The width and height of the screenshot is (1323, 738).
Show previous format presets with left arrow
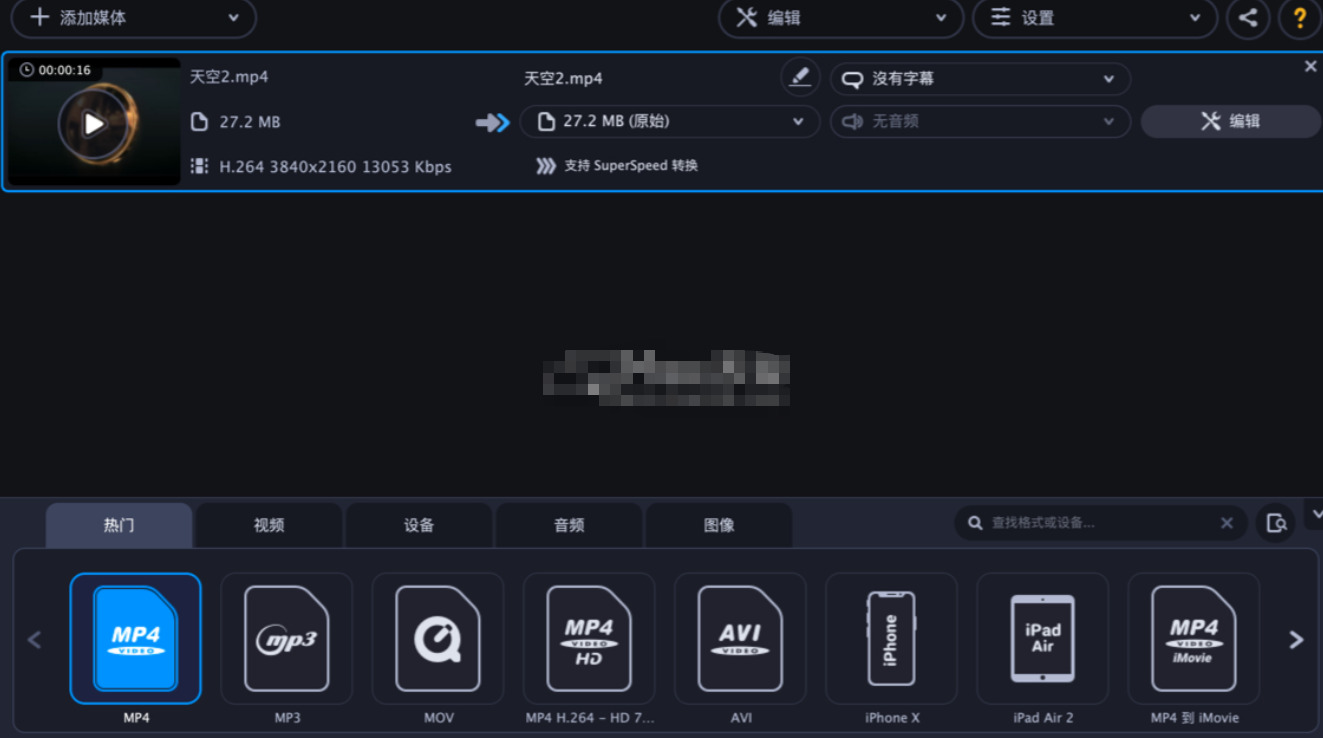[x=34, y=640]
